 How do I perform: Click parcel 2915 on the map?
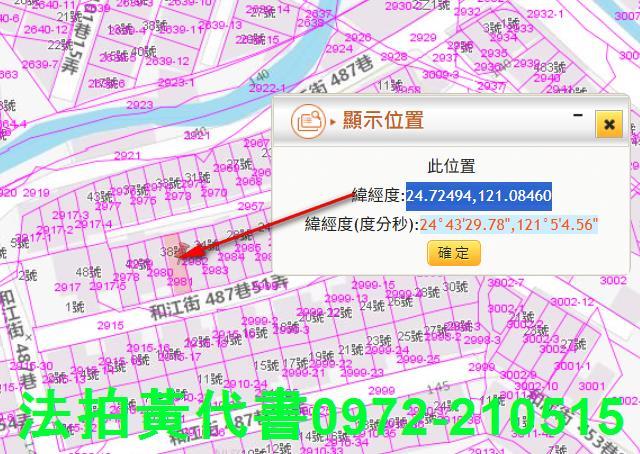pos(110,326)
